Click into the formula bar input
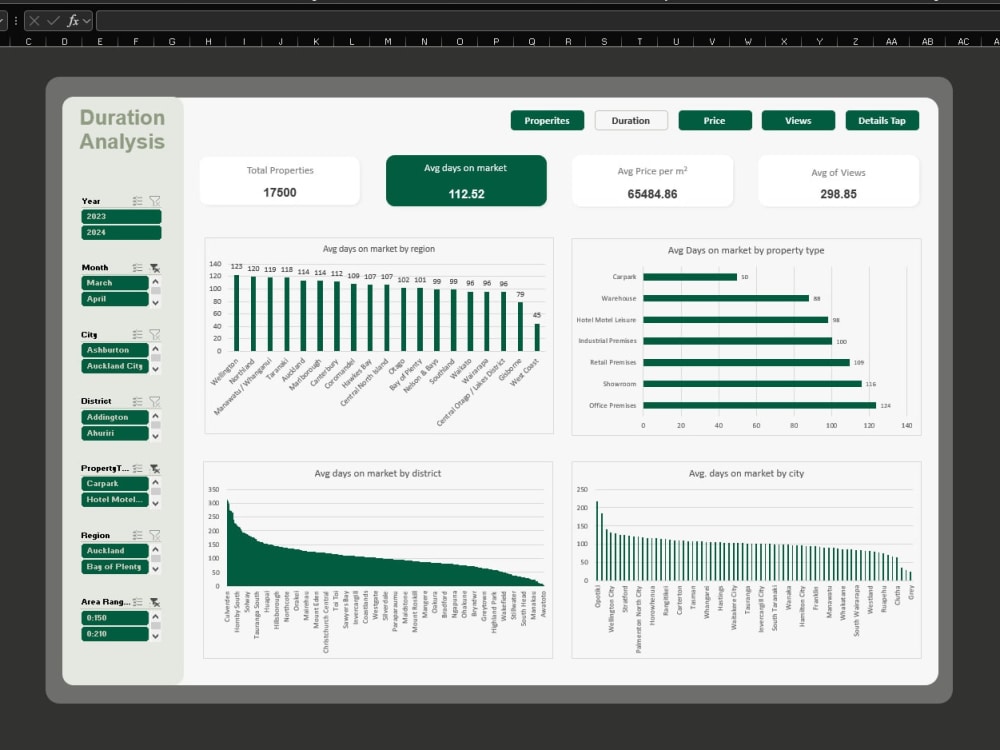The width and height of the screenshot is (1000, 750). pos(547,21)
